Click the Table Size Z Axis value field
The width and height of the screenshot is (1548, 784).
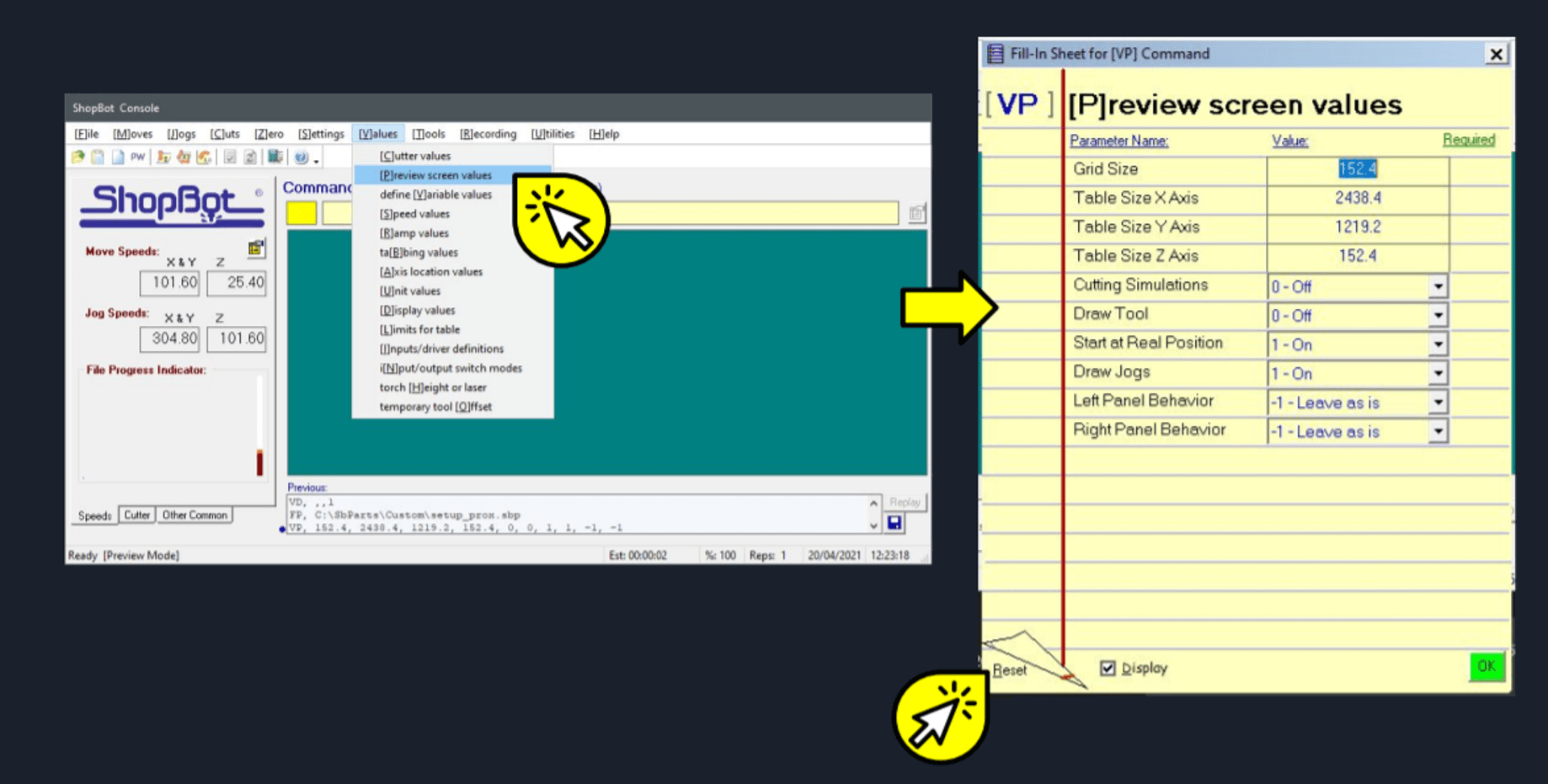pos(1358,256)
